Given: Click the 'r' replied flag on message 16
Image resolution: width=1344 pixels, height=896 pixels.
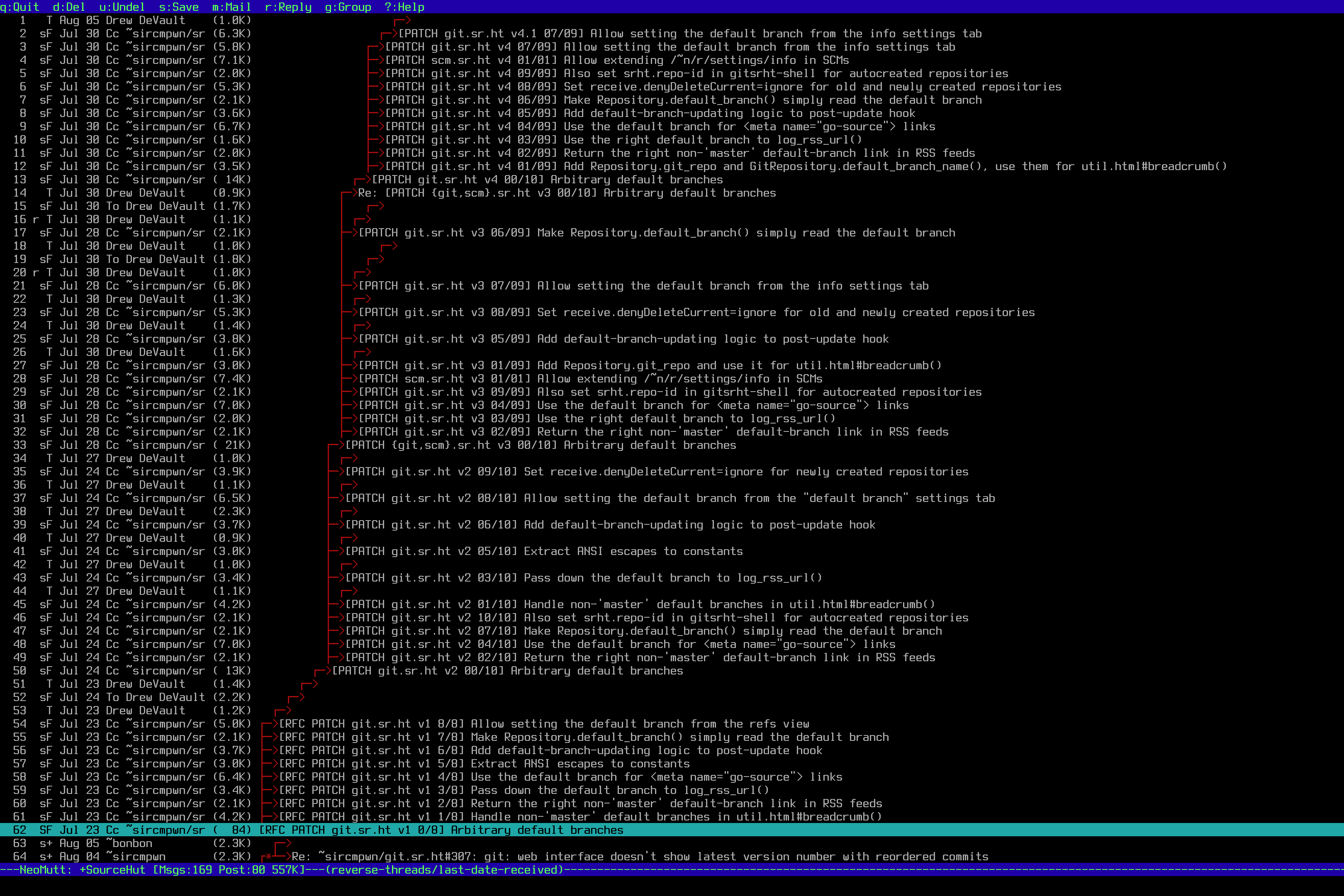Looking at the screenshot, I should (36, 219).
